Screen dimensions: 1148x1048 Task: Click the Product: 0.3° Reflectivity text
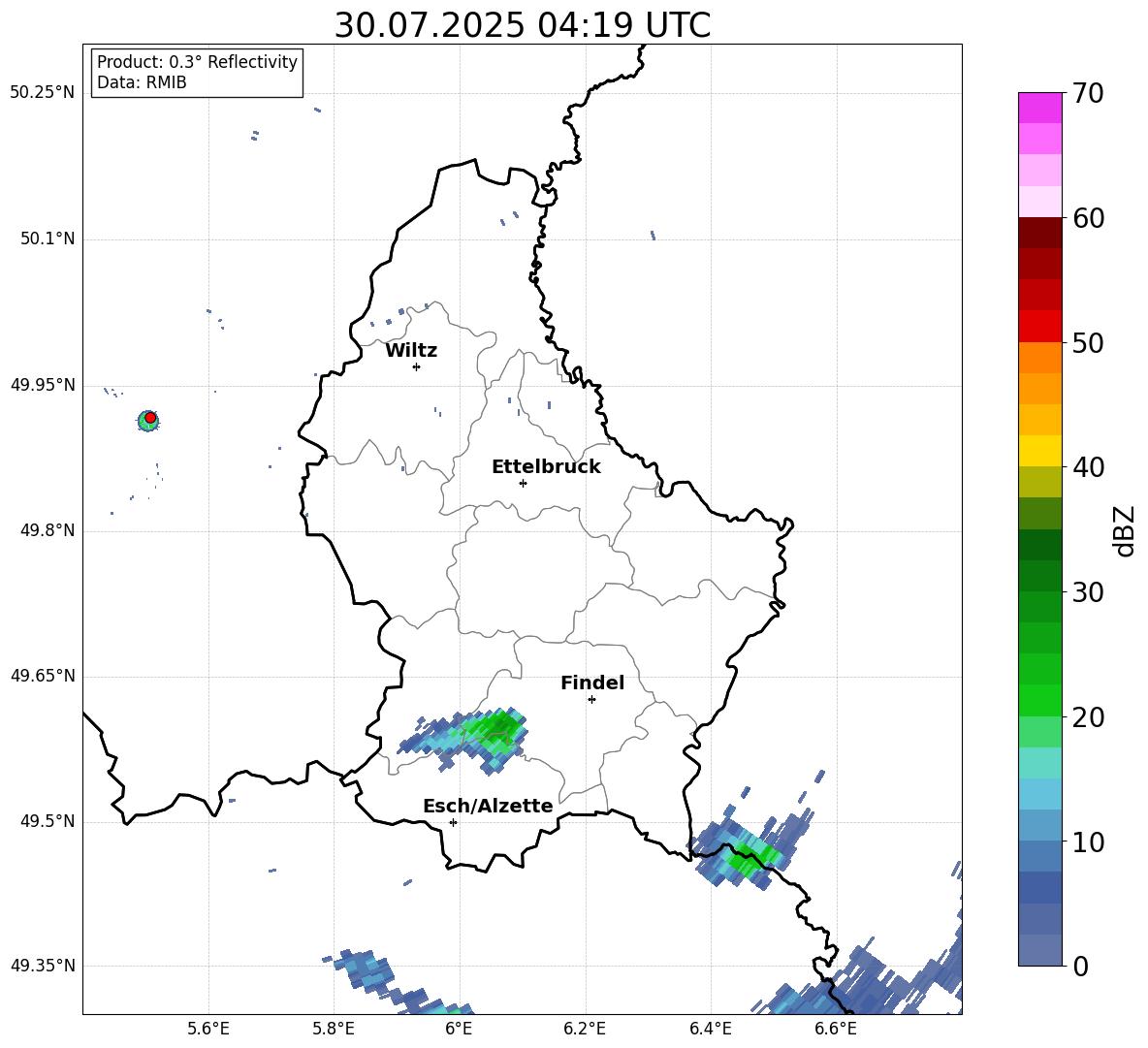pos(197,62)
